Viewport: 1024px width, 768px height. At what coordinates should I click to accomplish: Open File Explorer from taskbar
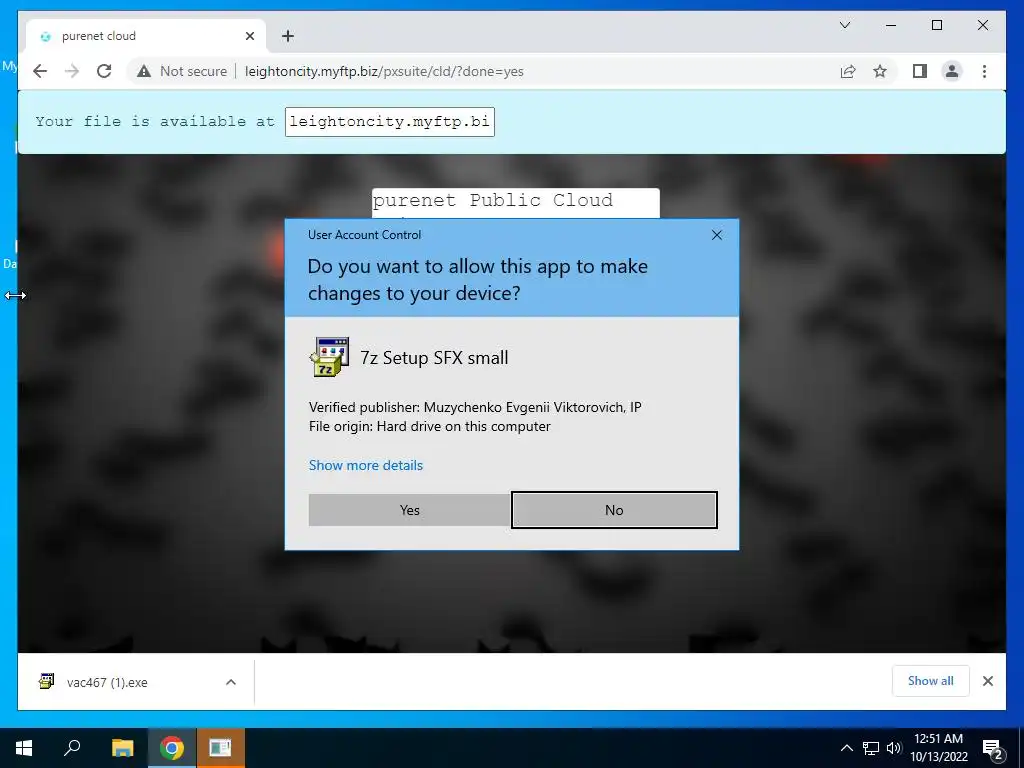click(x=122, y=748)
